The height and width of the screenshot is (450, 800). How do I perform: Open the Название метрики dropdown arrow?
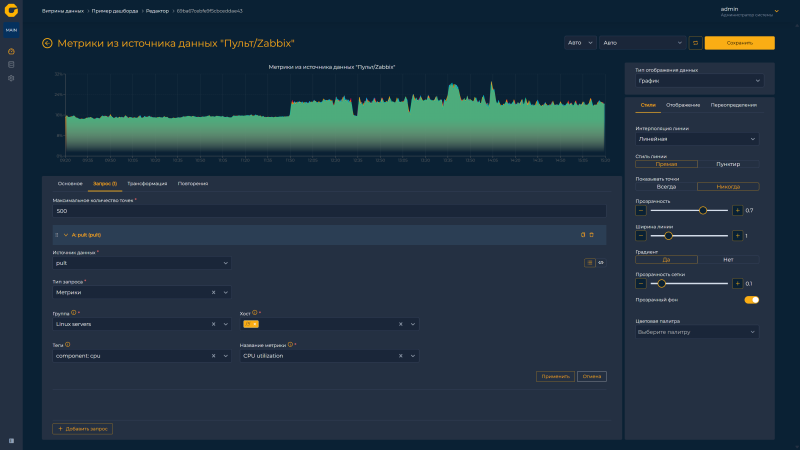(413, 356)
